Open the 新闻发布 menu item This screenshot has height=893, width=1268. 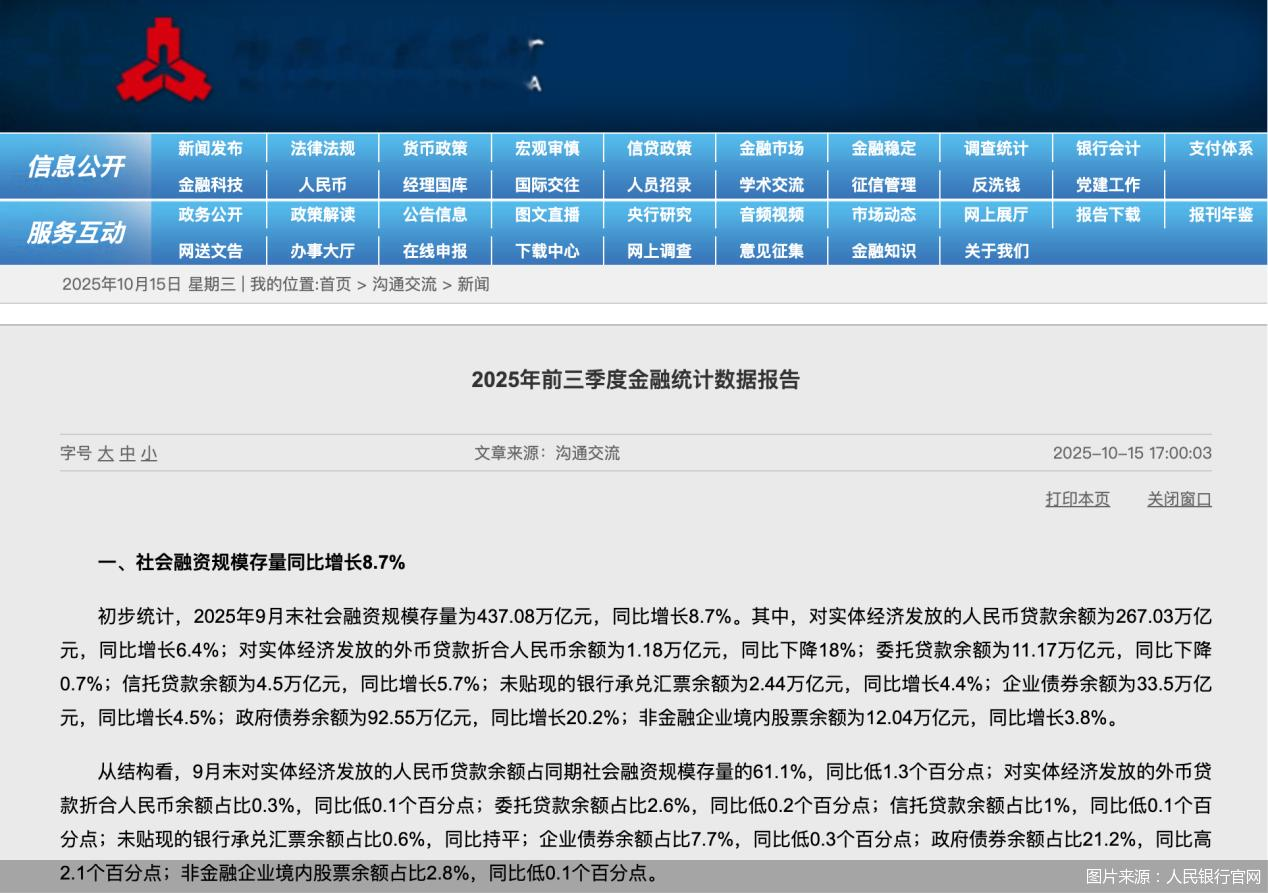[210, 149]
